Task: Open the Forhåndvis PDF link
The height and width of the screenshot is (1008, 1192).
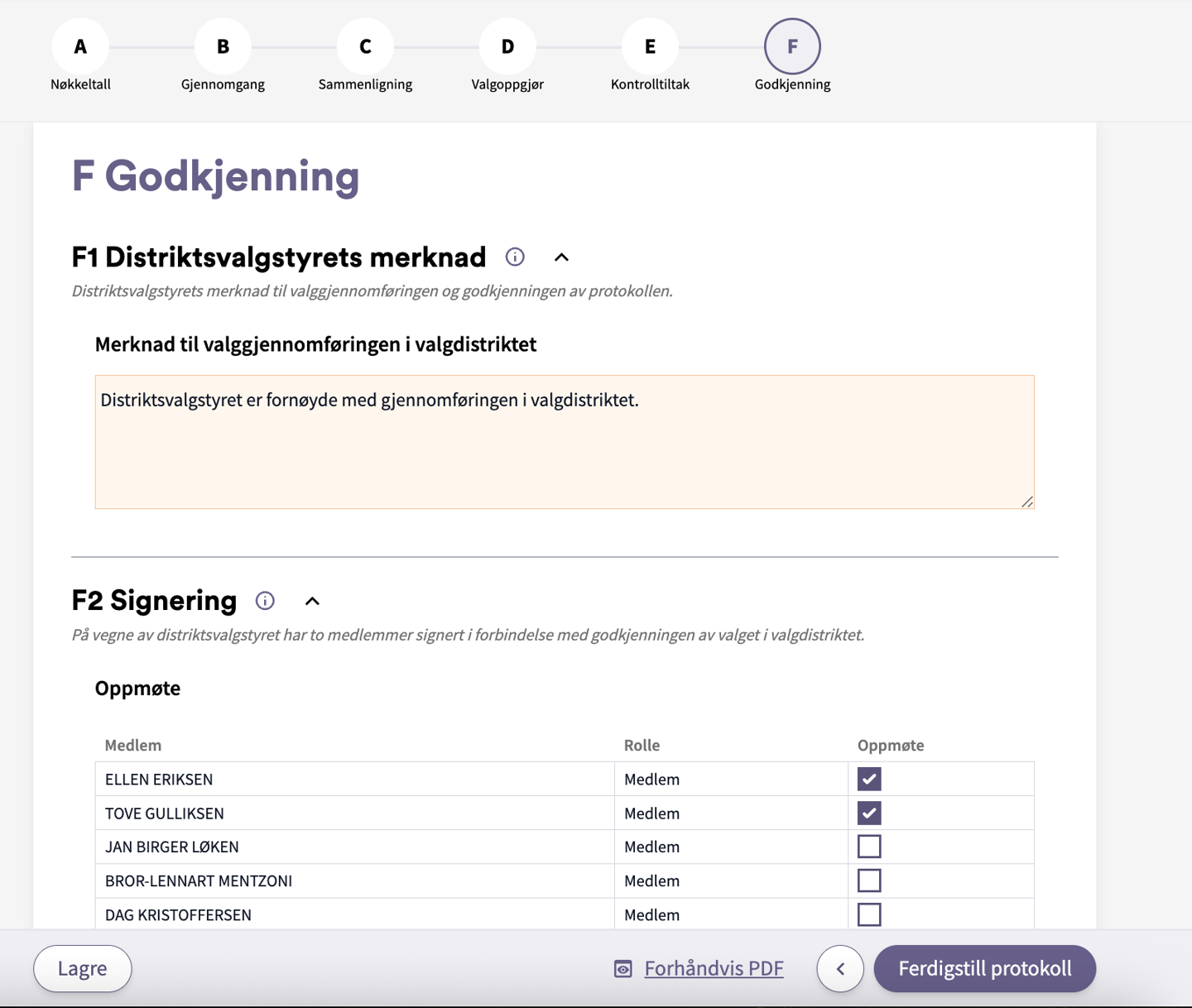Action: [714, 968]
